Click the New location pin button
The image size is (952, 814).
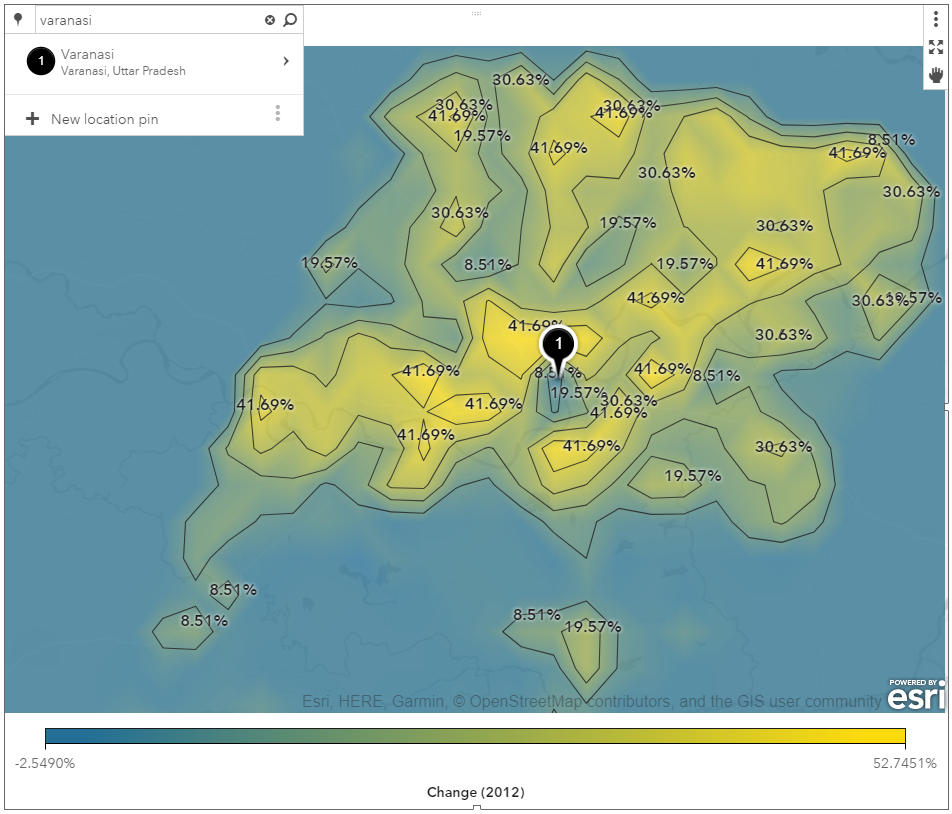pos(104,119)
